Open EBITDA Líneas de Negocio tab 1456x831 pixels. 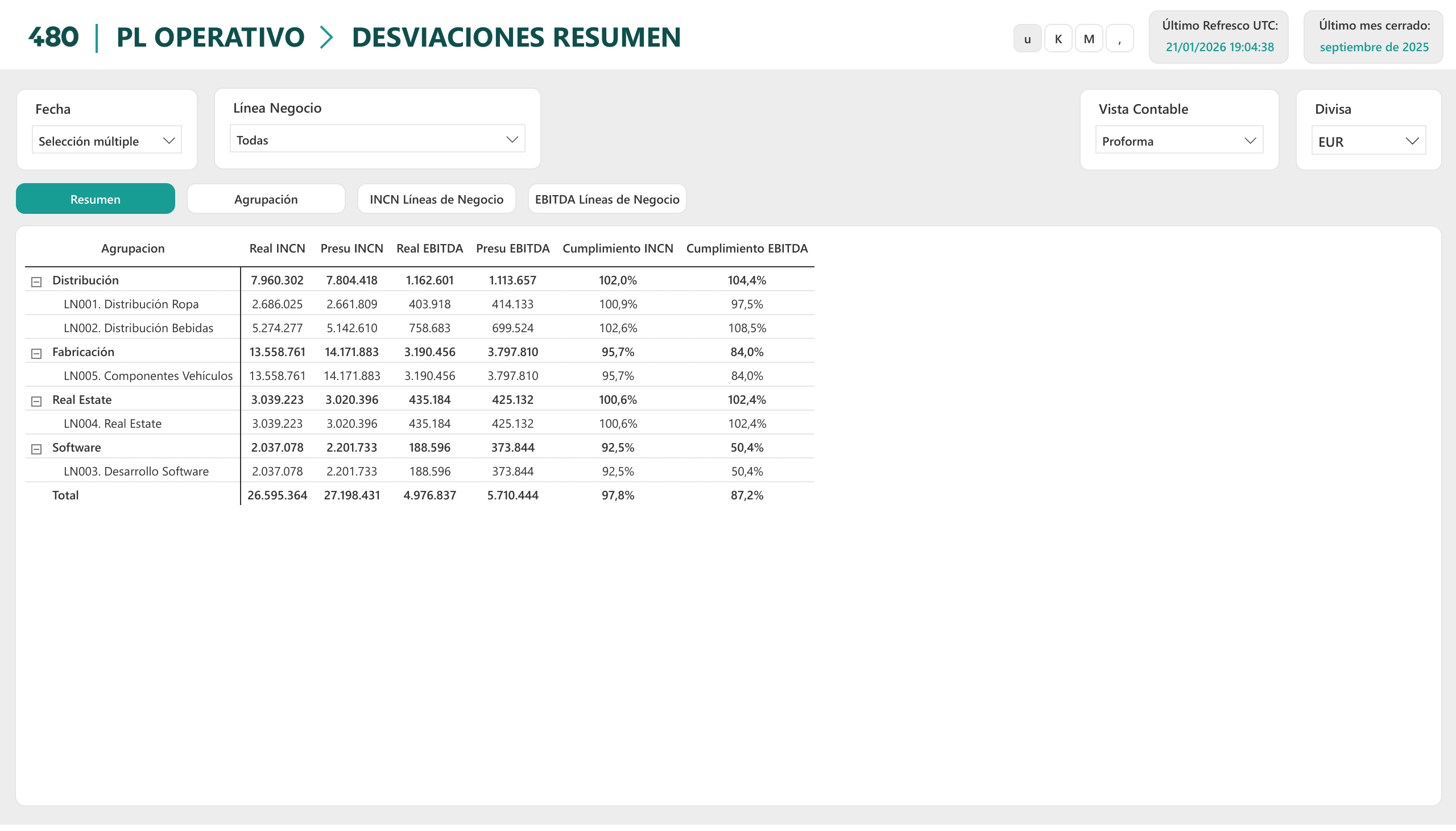tap(607, 199)
